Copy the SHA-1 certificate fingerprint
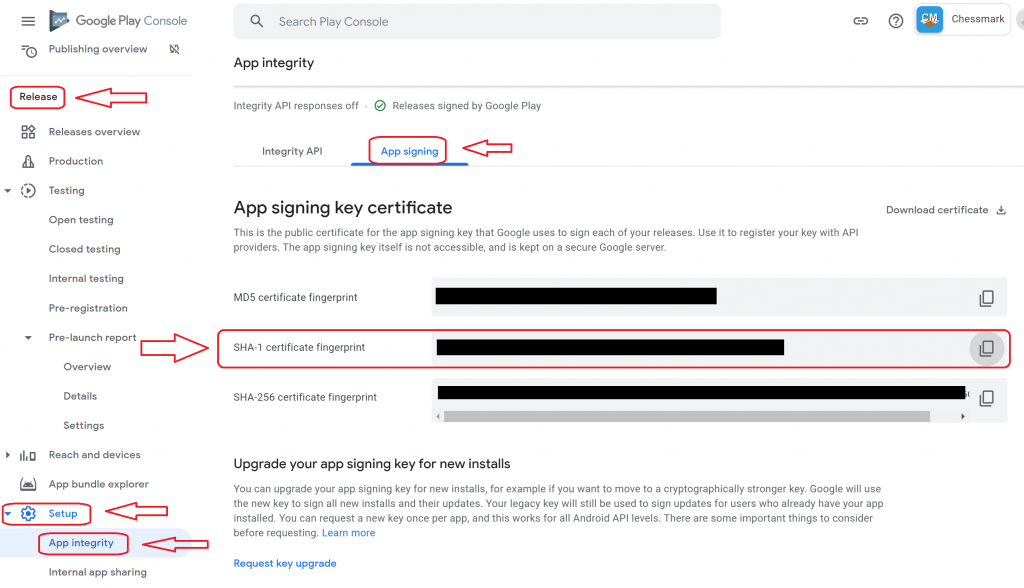The height and width of the screenshot is (588, 1024). [986, 348]
